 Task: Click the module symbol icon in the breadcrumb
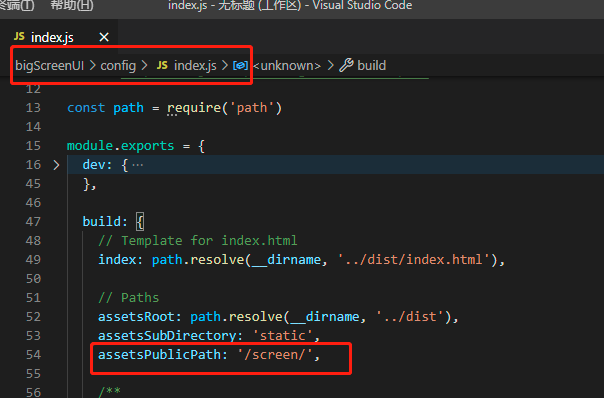240,65
